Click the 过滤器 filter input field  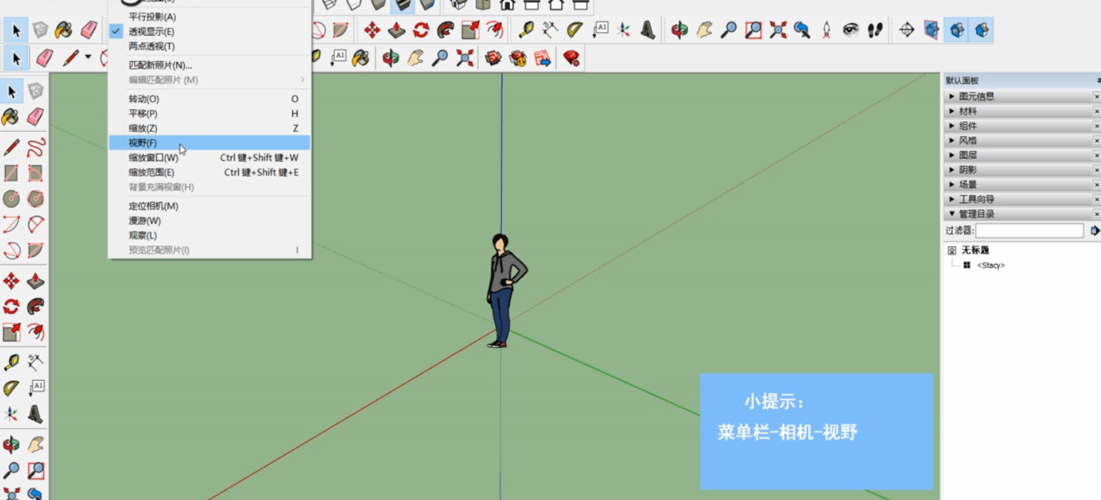coord(1029,230)
